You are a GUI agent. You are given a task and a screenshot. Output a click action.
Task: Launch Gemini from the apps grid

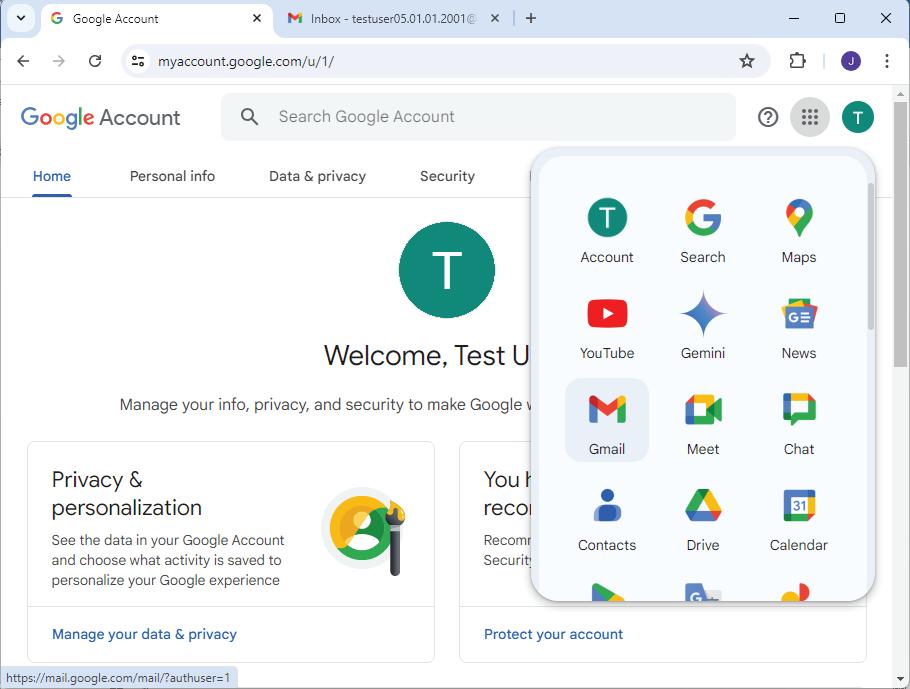click(x=702, y=327)
